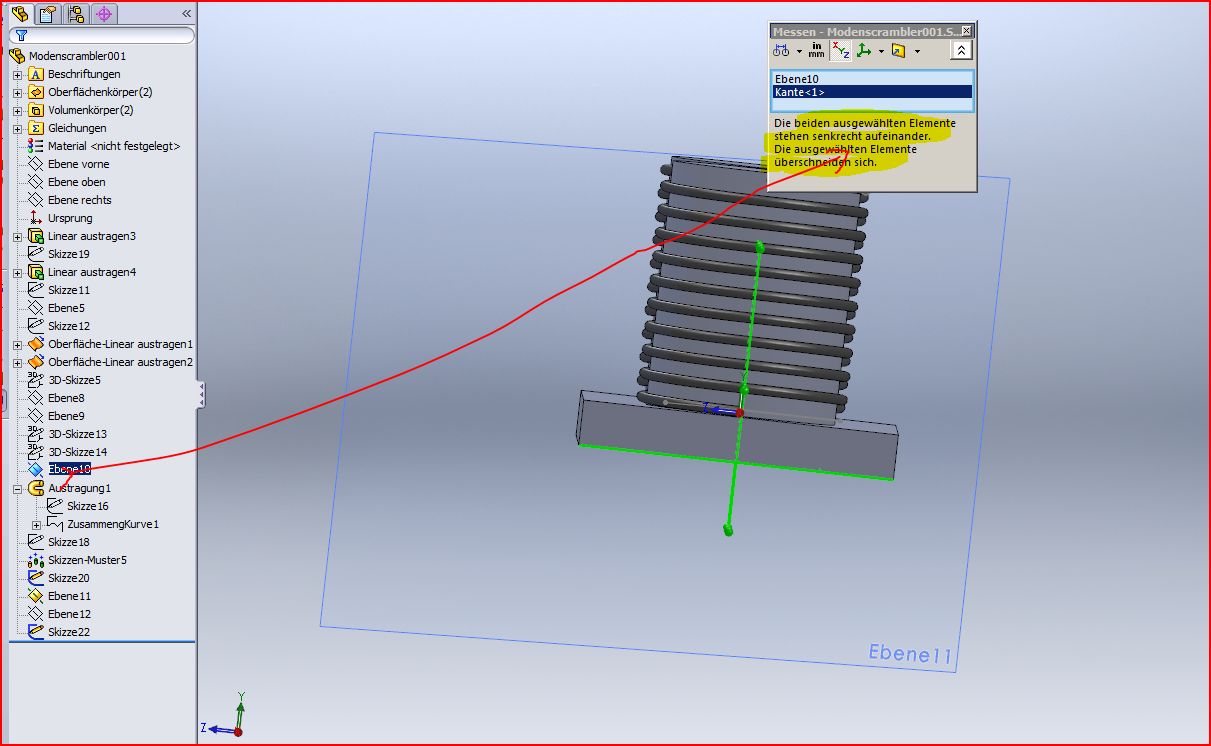The width and height of the screenshot is (1211, 746).
Task: Open the arc/circle measure dropdown arrow
Action: (799, 51)
